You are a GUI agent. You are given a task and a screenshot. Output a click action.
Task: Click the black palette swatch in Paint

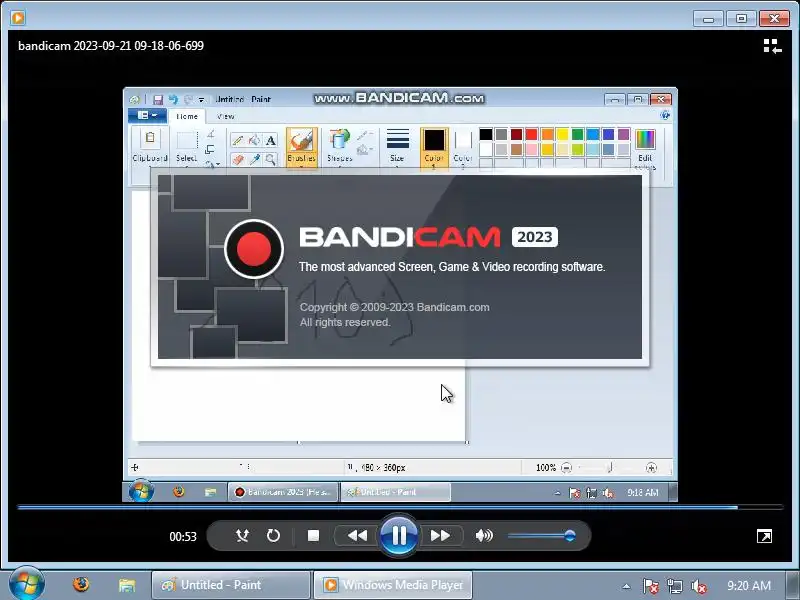pyautogui.click(x=486, y=134)
